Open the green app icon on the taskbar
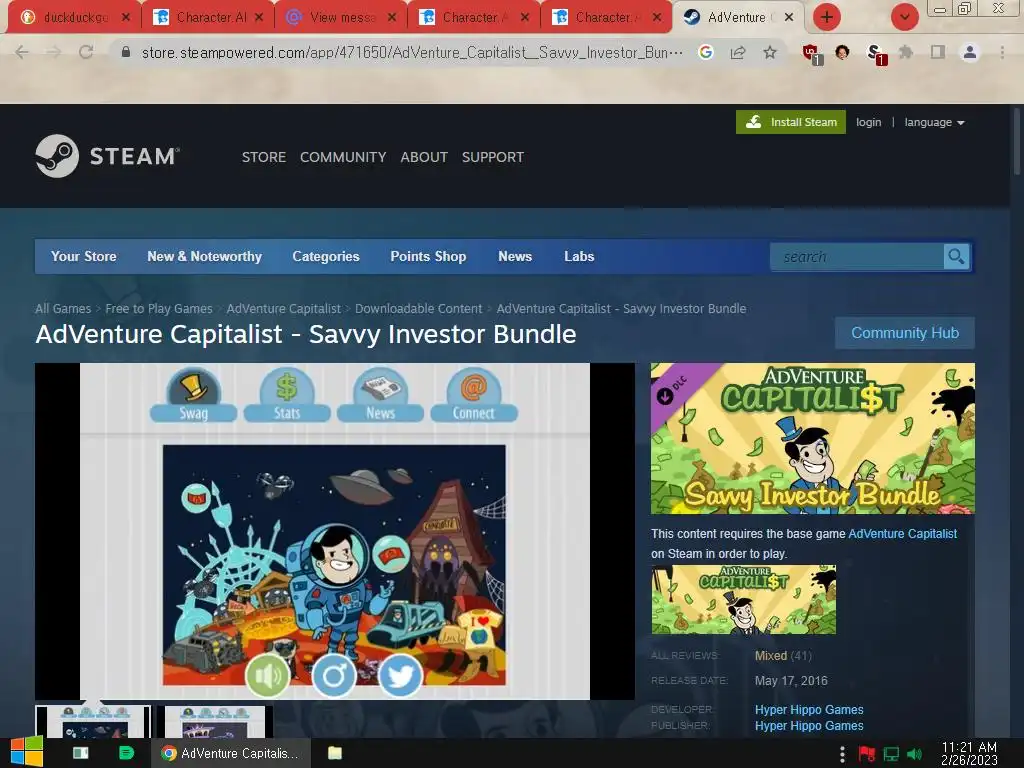Viewport: 1024px width, 768px height. [x=127, y=753]
